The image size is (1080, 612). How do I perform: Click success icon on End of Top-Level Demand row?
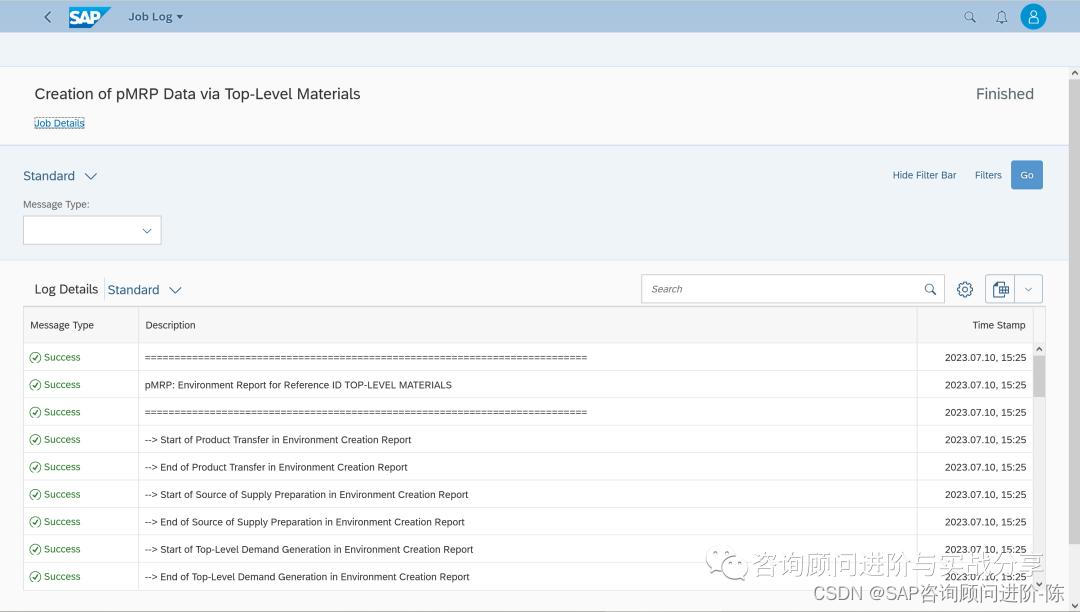coord(35,577)
